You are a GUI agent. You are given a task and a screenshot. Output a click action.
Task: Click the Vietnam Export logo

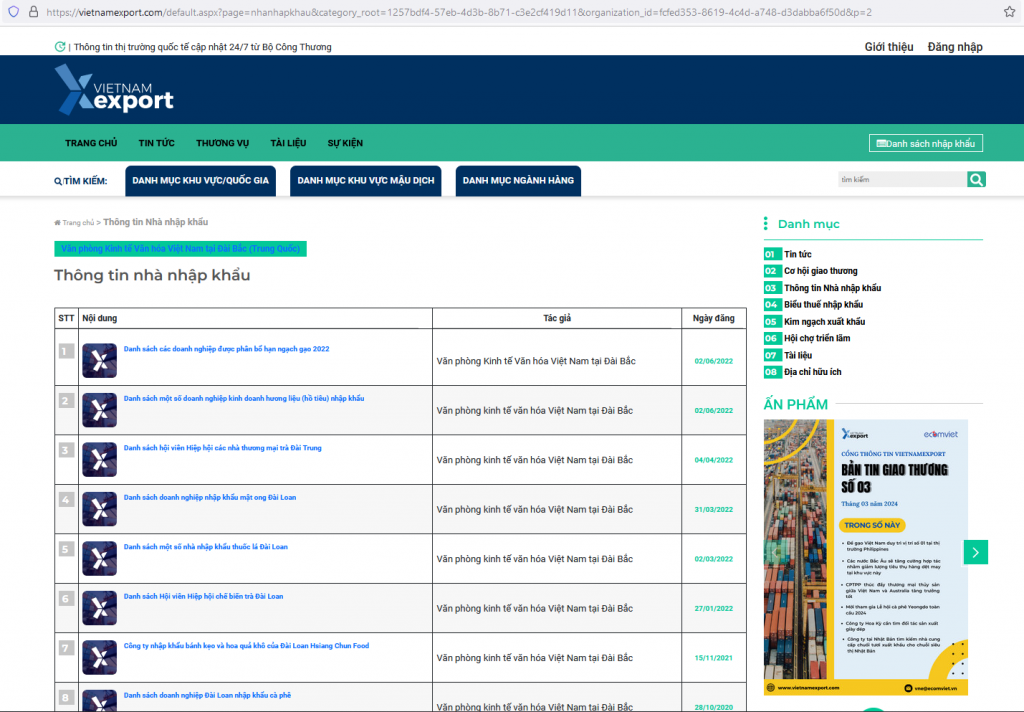point(114,89)
